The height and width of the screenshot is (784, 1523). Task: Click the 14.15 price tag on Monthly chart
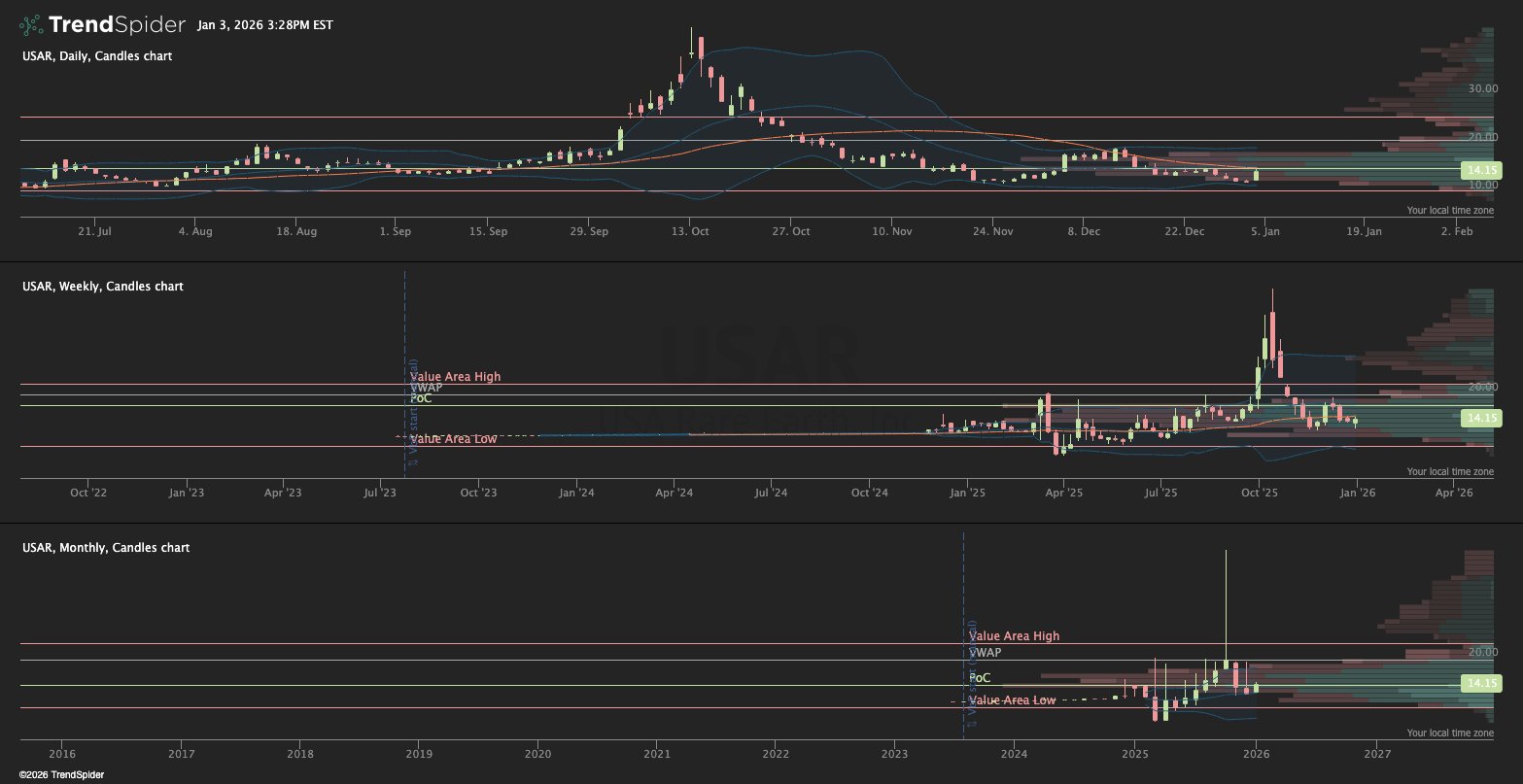1481,683
